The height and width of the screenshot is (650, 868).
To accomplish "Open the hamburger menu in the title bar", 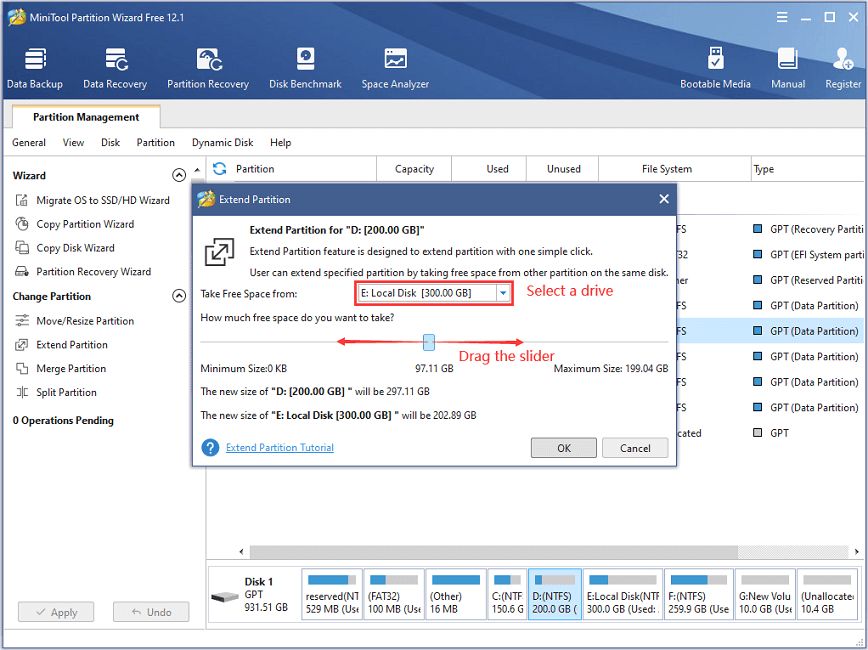I will (x=782, y=17).
